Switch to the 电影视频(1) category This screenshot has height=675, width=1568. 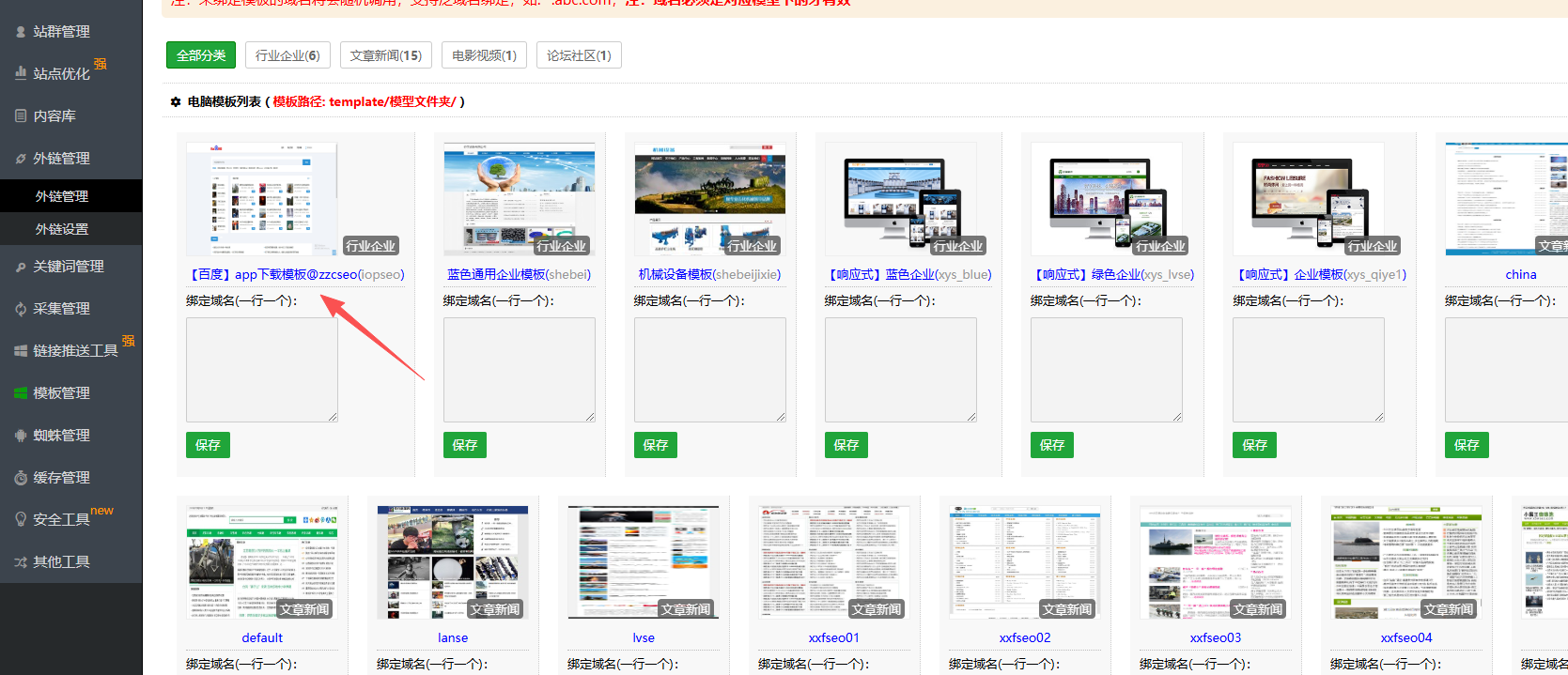tap(484, 55)
